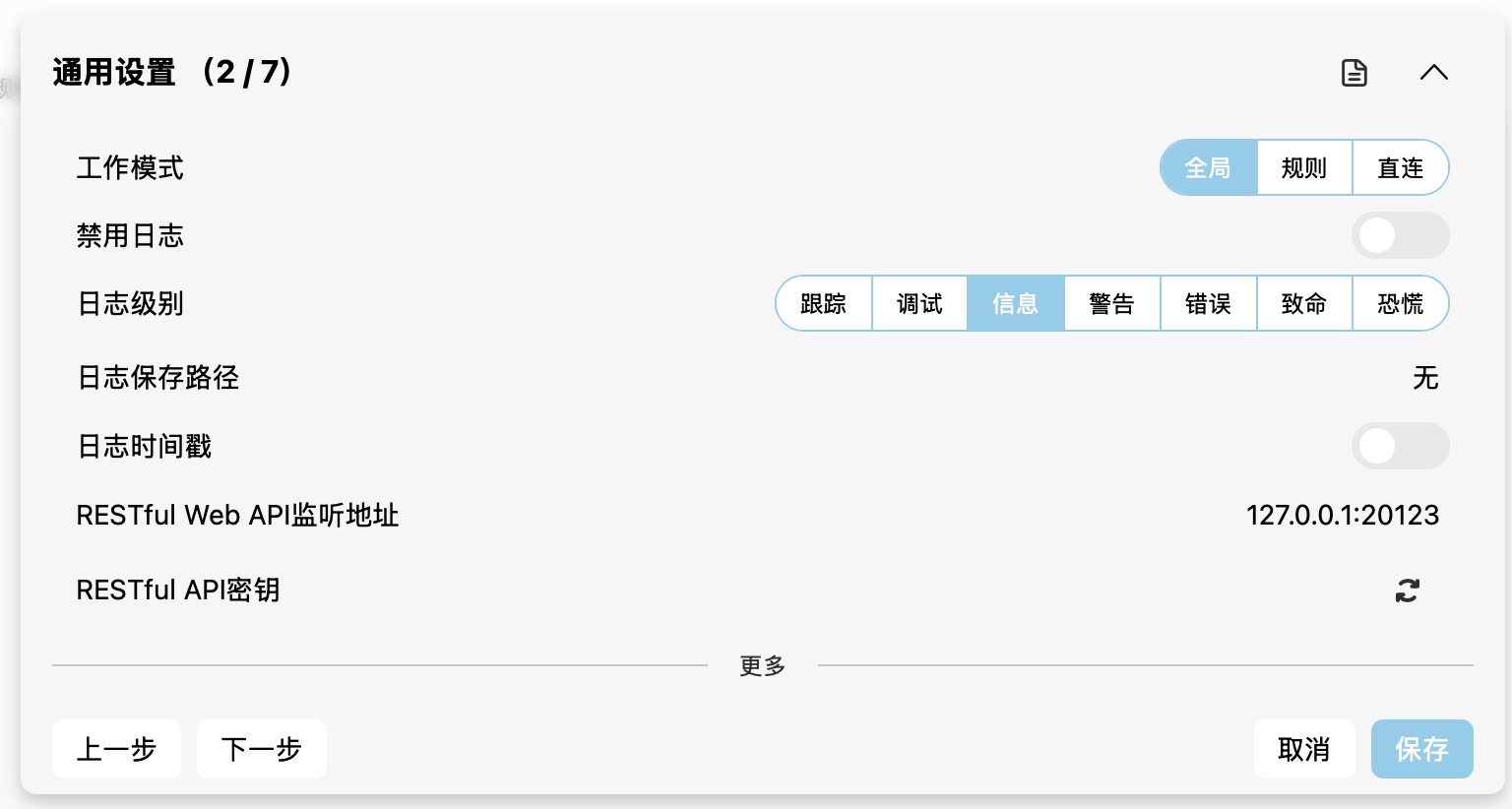
Task: Regenerate the RESTful API secret key
Action: pos(1408,591)
